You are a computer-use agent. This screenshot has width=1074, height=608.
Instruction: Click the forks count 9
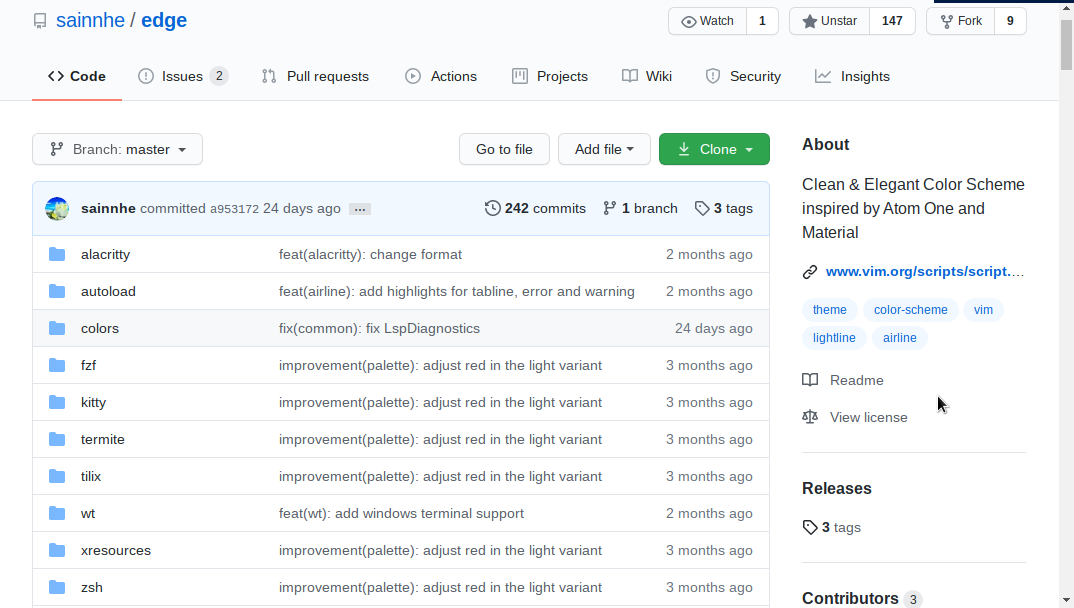pyautogui.click(x=1010, y=21)
